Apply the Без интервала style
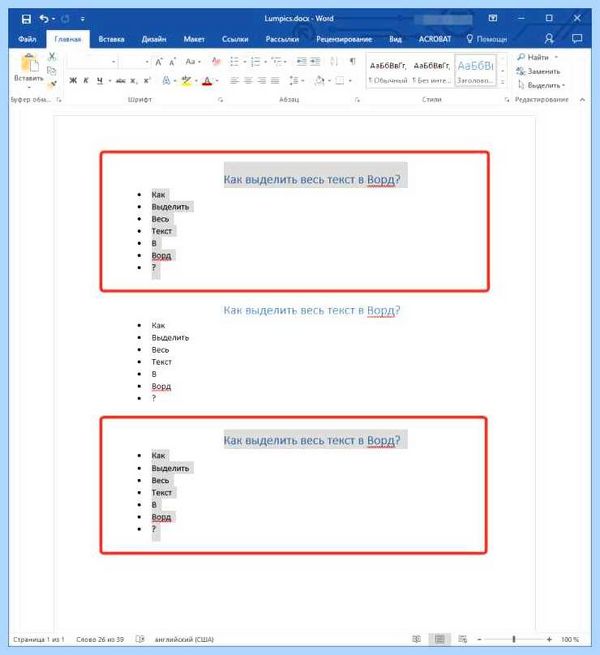Viewport: 600px width, 655px height. tap(432, 71)
